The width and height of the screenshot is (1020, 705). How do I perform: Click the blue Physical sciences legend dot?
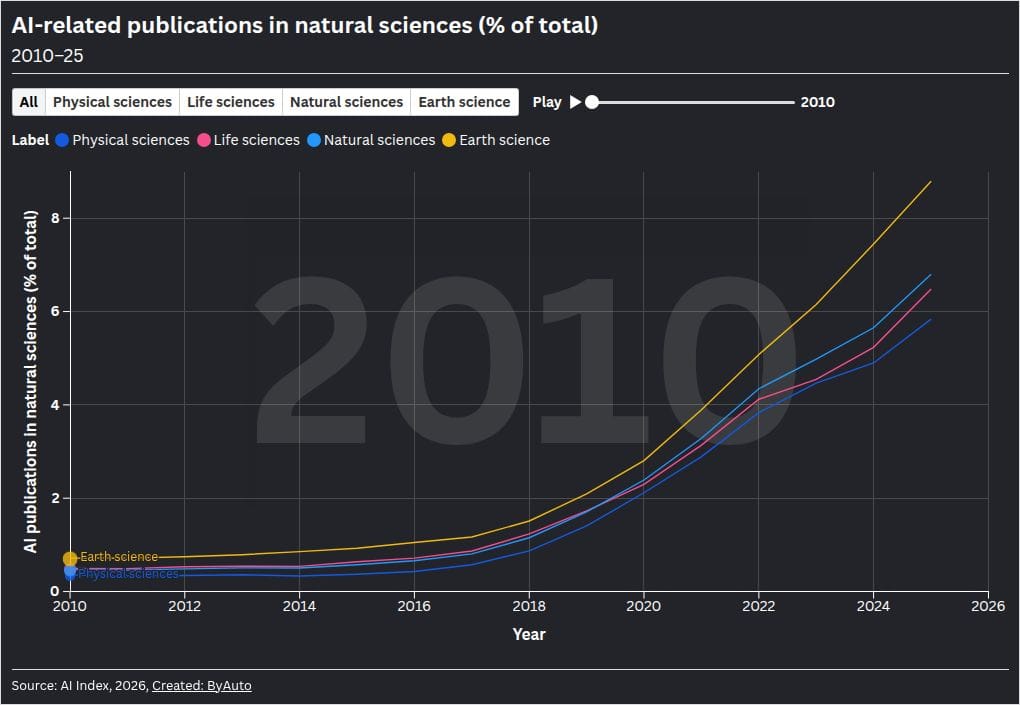click(x=62, y=140)
